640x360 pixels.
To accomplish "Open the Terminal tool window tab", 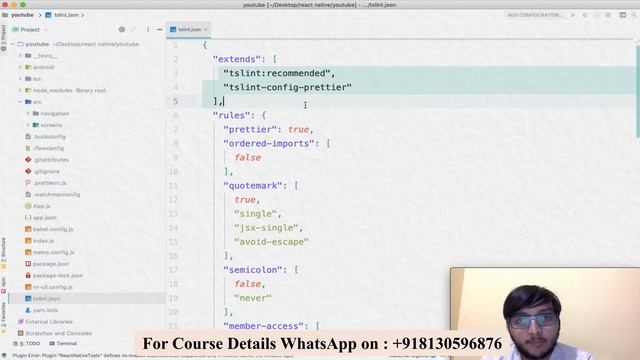I will [63, 344].
